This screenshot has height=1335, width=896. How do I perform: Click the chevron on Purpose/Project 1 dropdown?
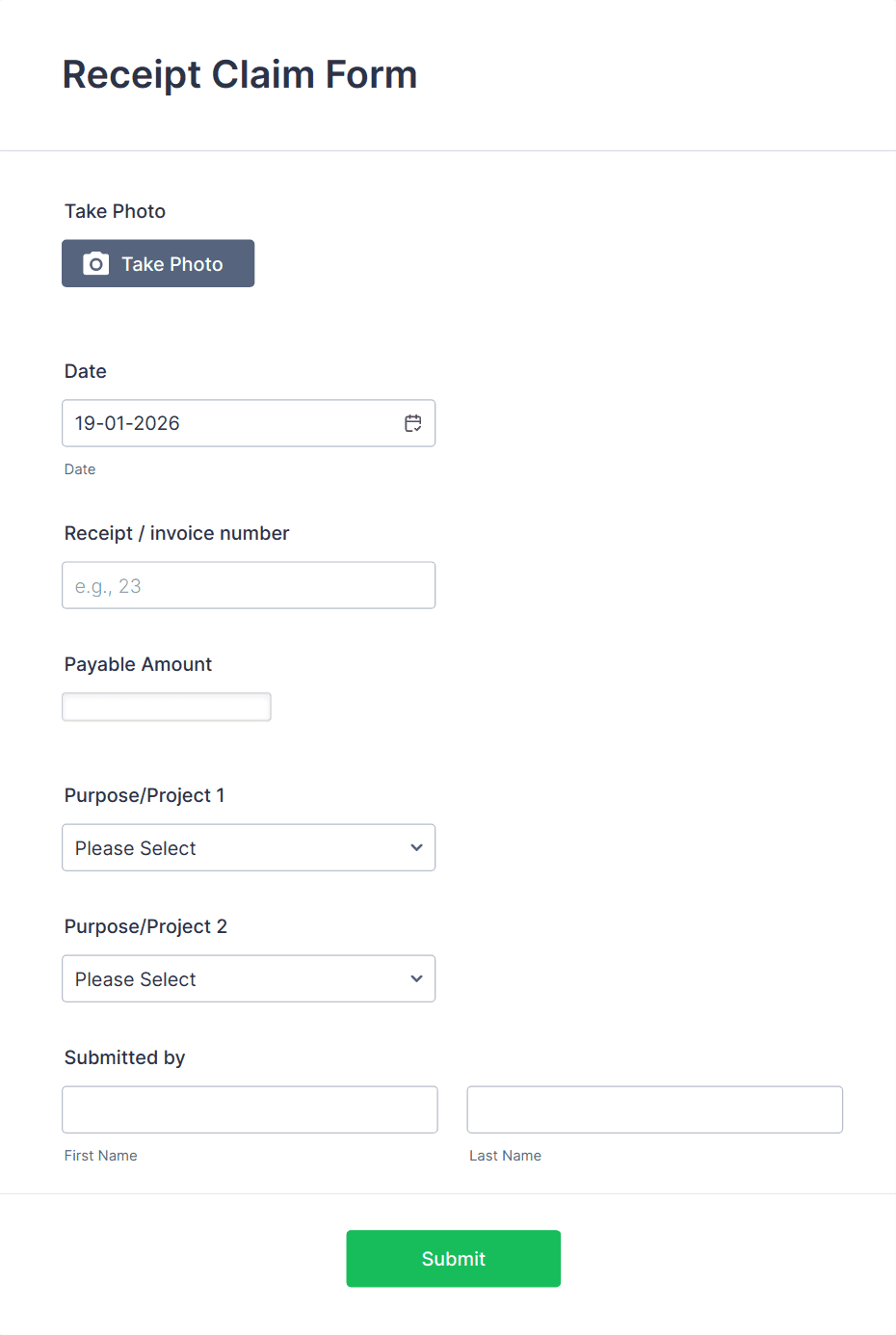tap(416, 847)
